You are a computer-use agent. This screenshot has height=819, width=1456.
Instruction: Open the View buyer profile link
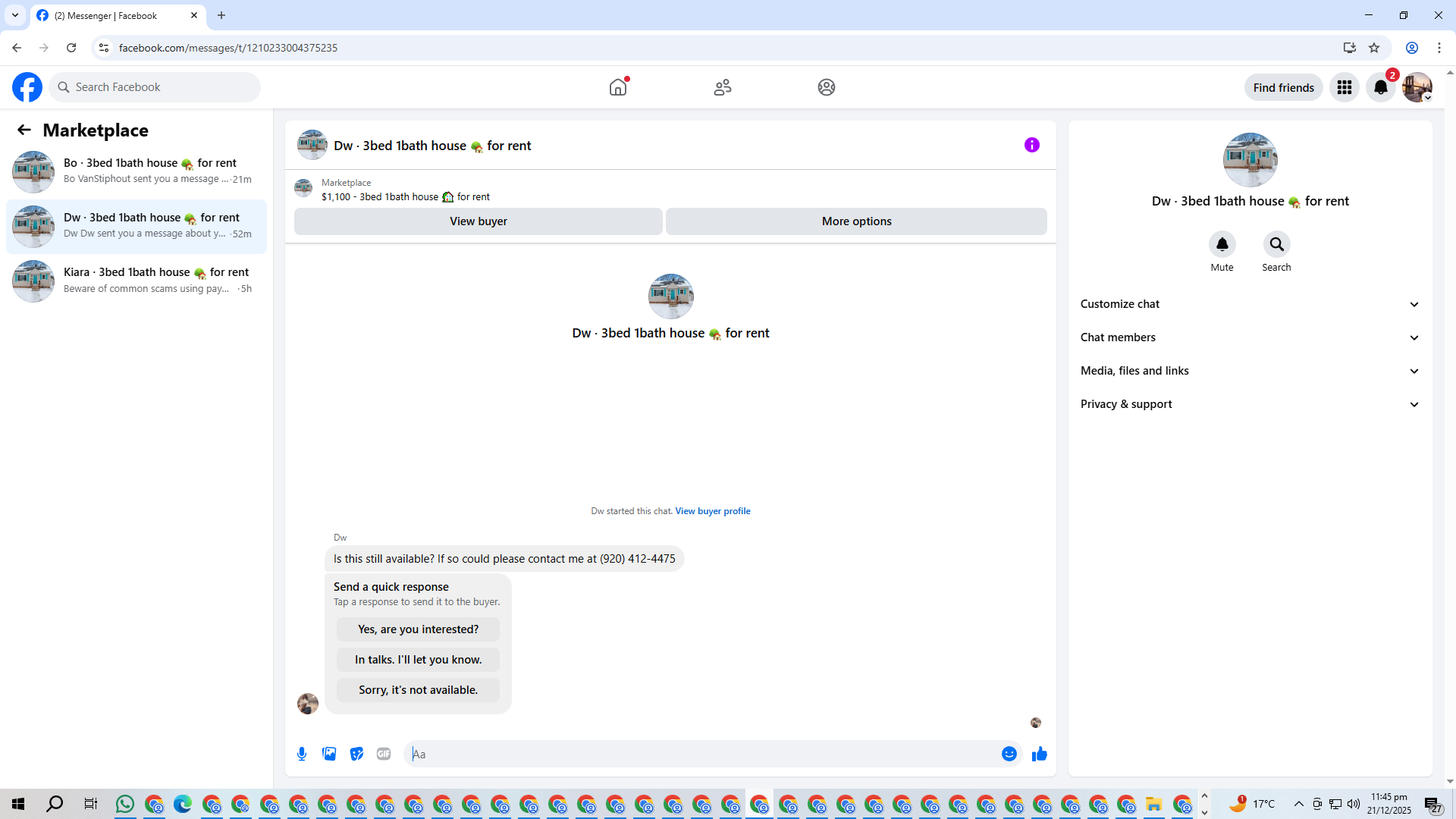pyautogui.click(x=713, y=511)
